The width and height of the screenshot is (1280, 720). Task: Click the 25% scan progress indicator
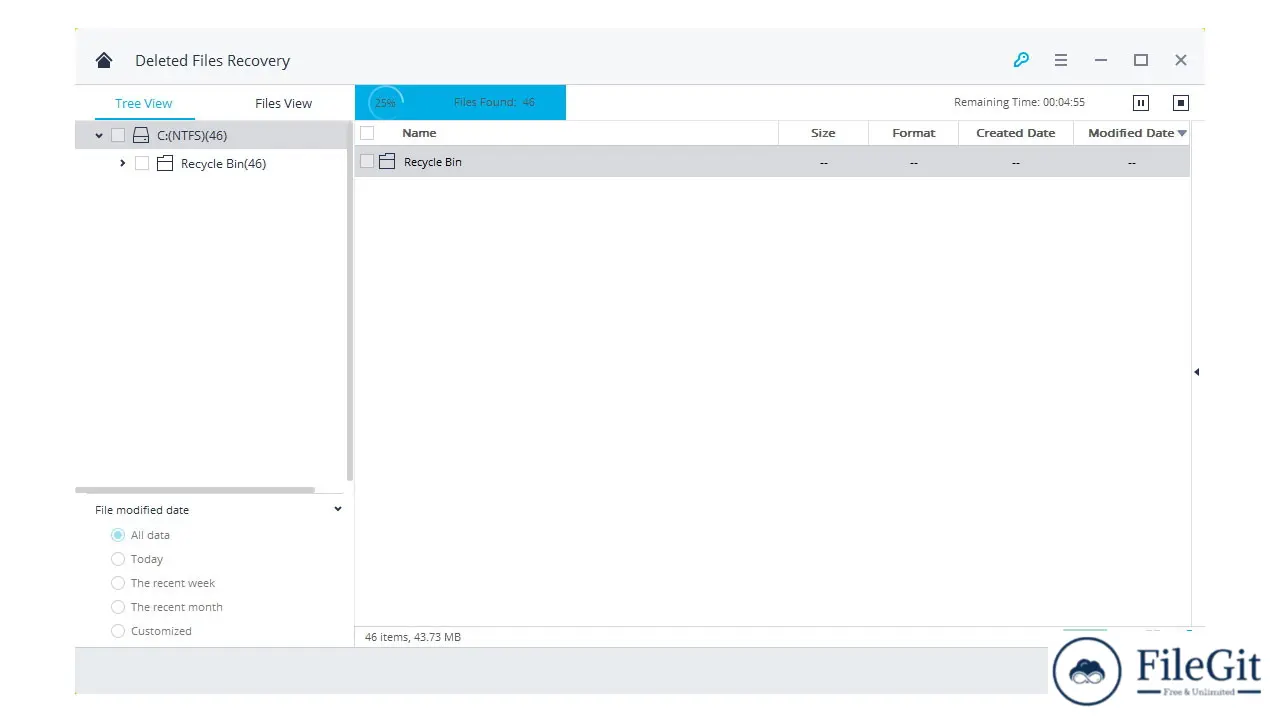click(385, 102)
